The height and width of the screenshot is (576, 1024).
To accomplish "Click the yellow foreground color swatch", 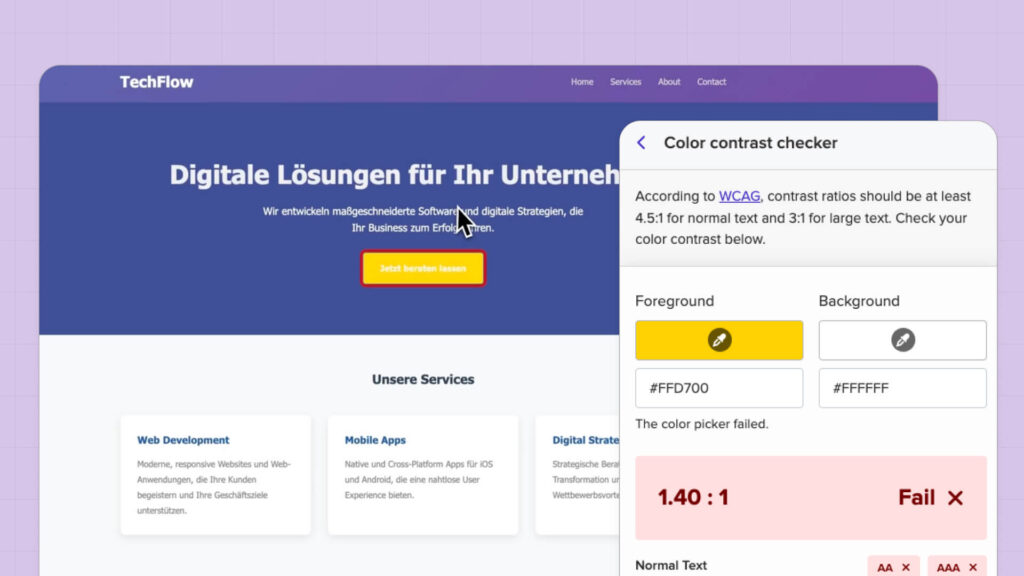I will [x=719, y=340].
